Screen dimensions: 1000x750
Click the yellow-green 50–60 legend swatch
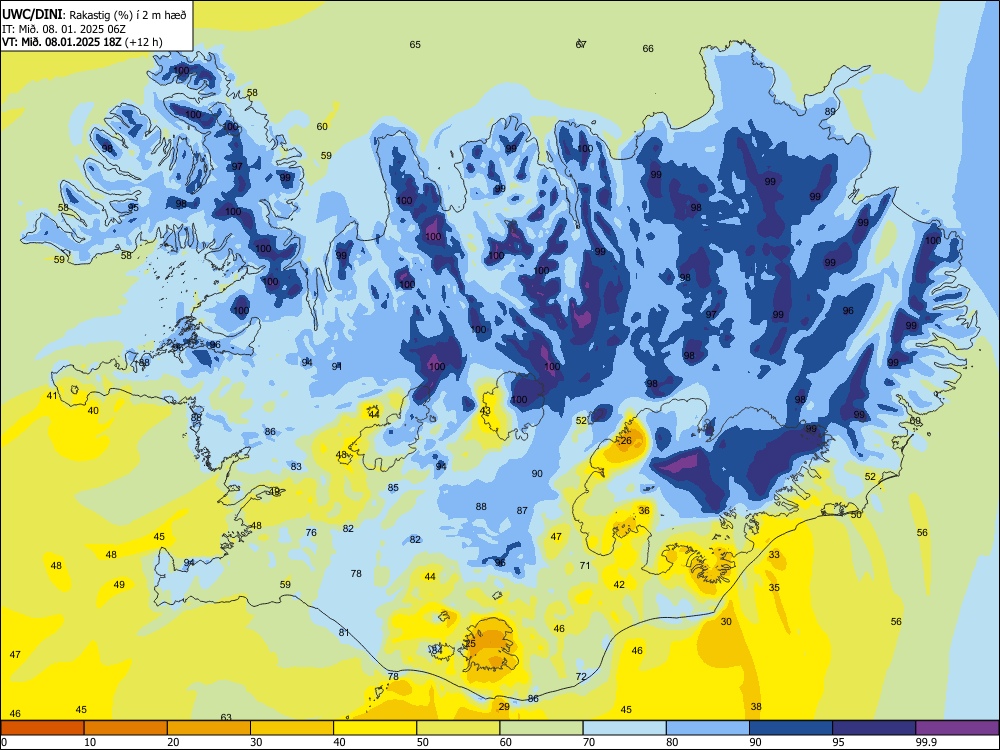[458, 728]
